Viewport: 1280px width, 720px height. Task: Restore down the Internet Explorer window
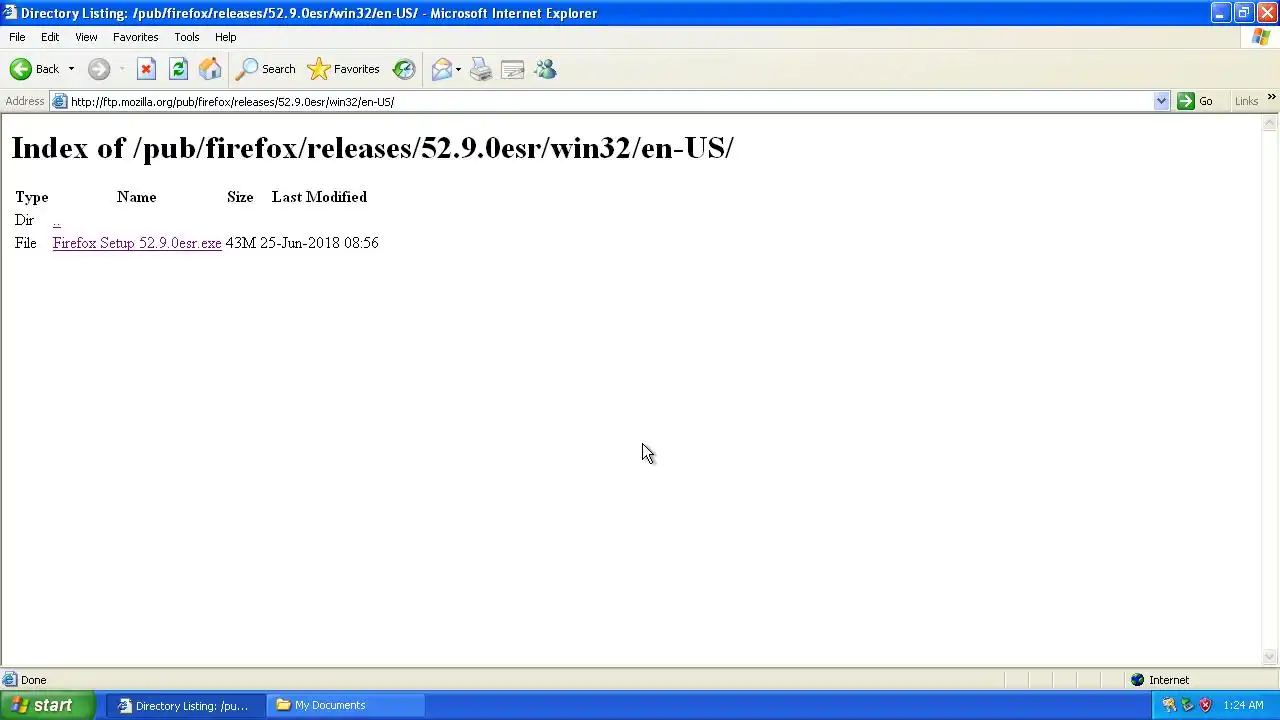click(1243, 13)
